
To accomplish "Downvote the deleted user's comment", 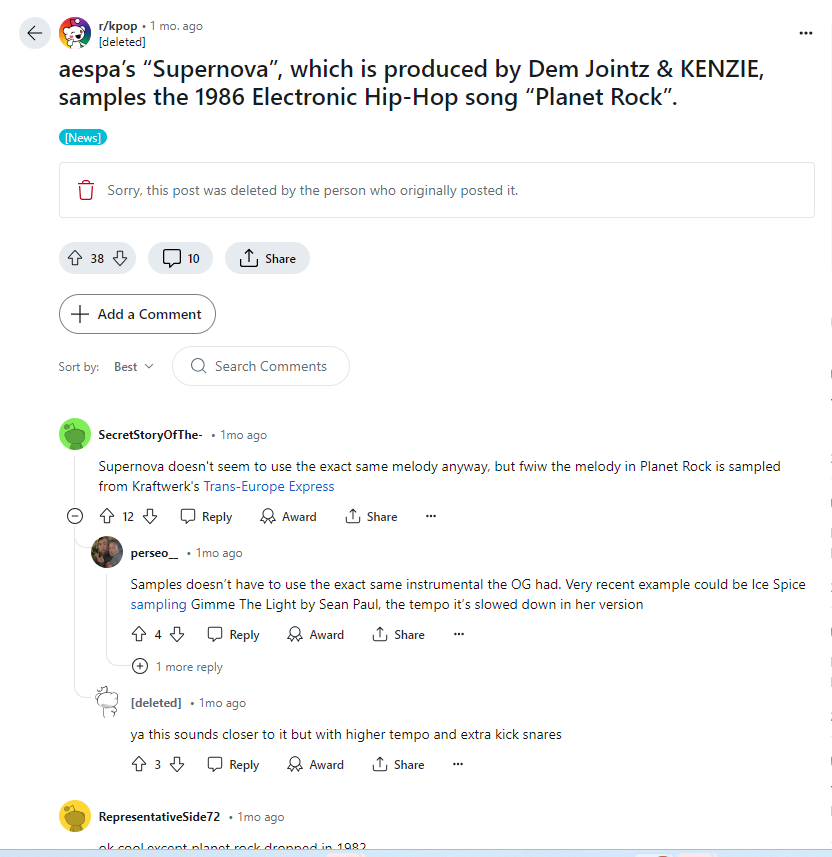I will [176, 764].
